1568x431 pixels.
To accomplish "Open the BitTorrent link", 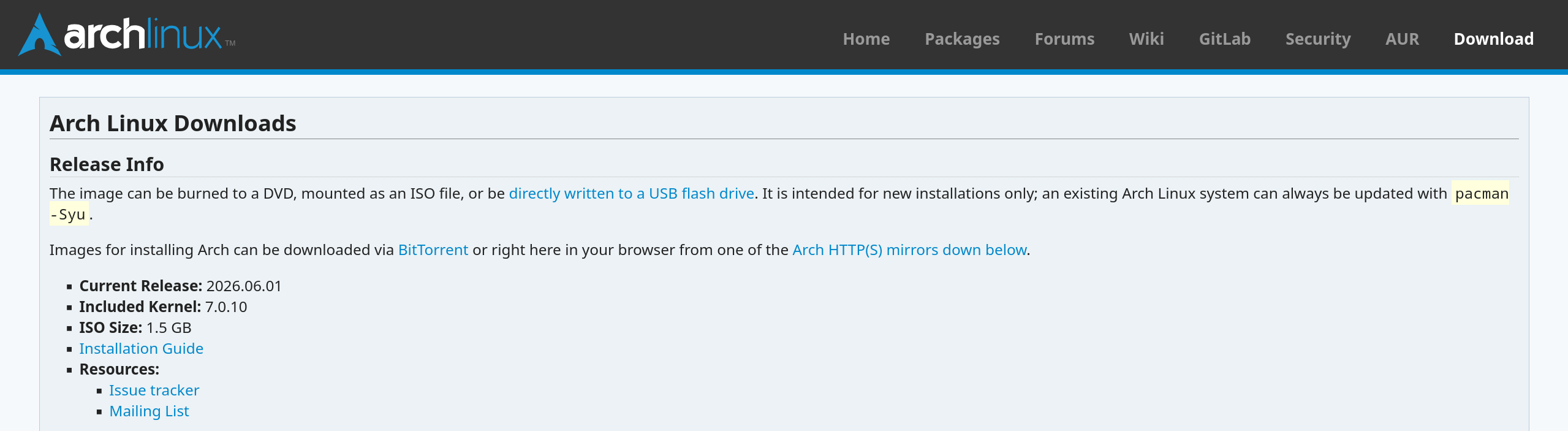I will (x=433, y=250).
